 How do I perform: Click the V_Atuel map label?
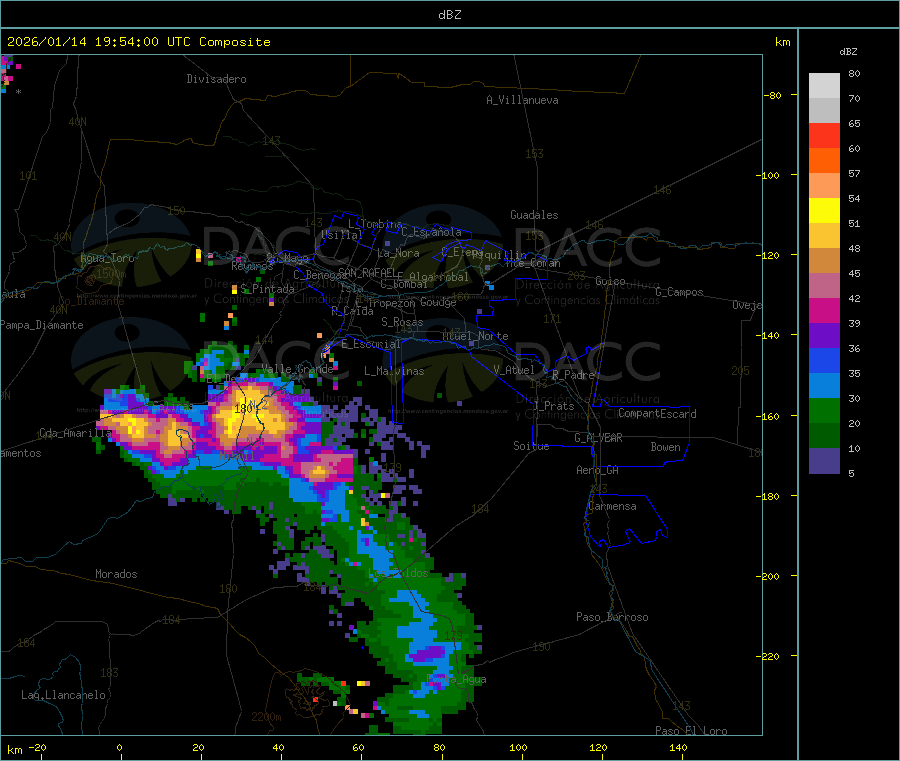514,370
